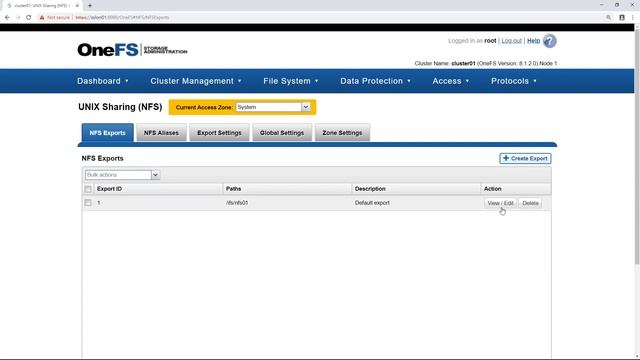This screenshot has height=360, width=640.
Task: Click the Default export description cell
Action: [372, 203]
